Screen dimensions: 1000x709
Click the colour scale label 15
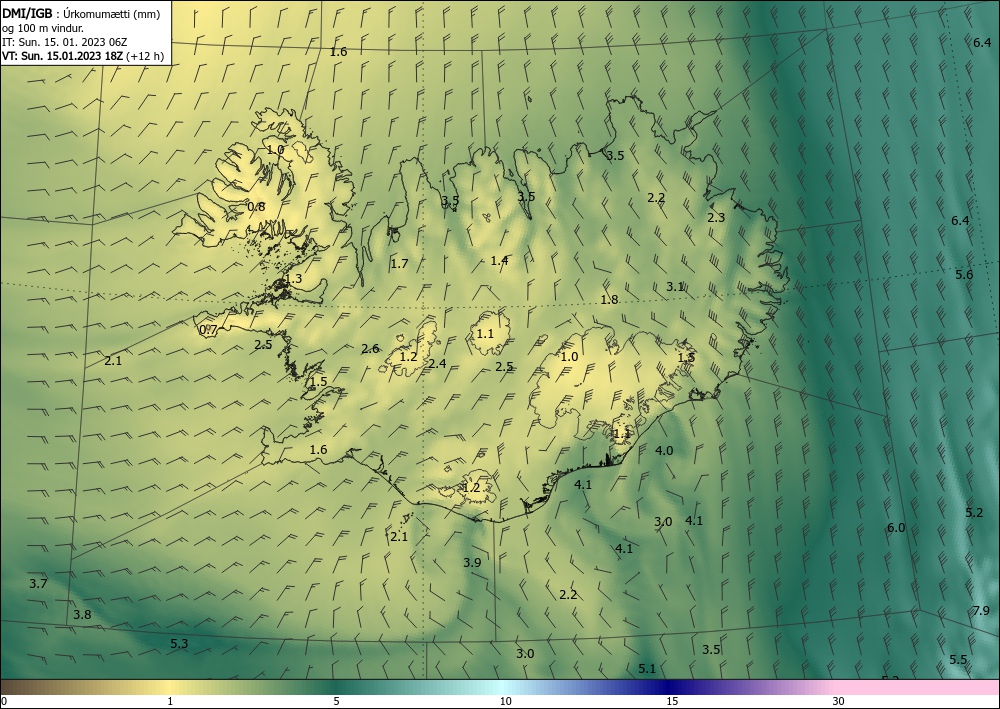click(672, 702)
